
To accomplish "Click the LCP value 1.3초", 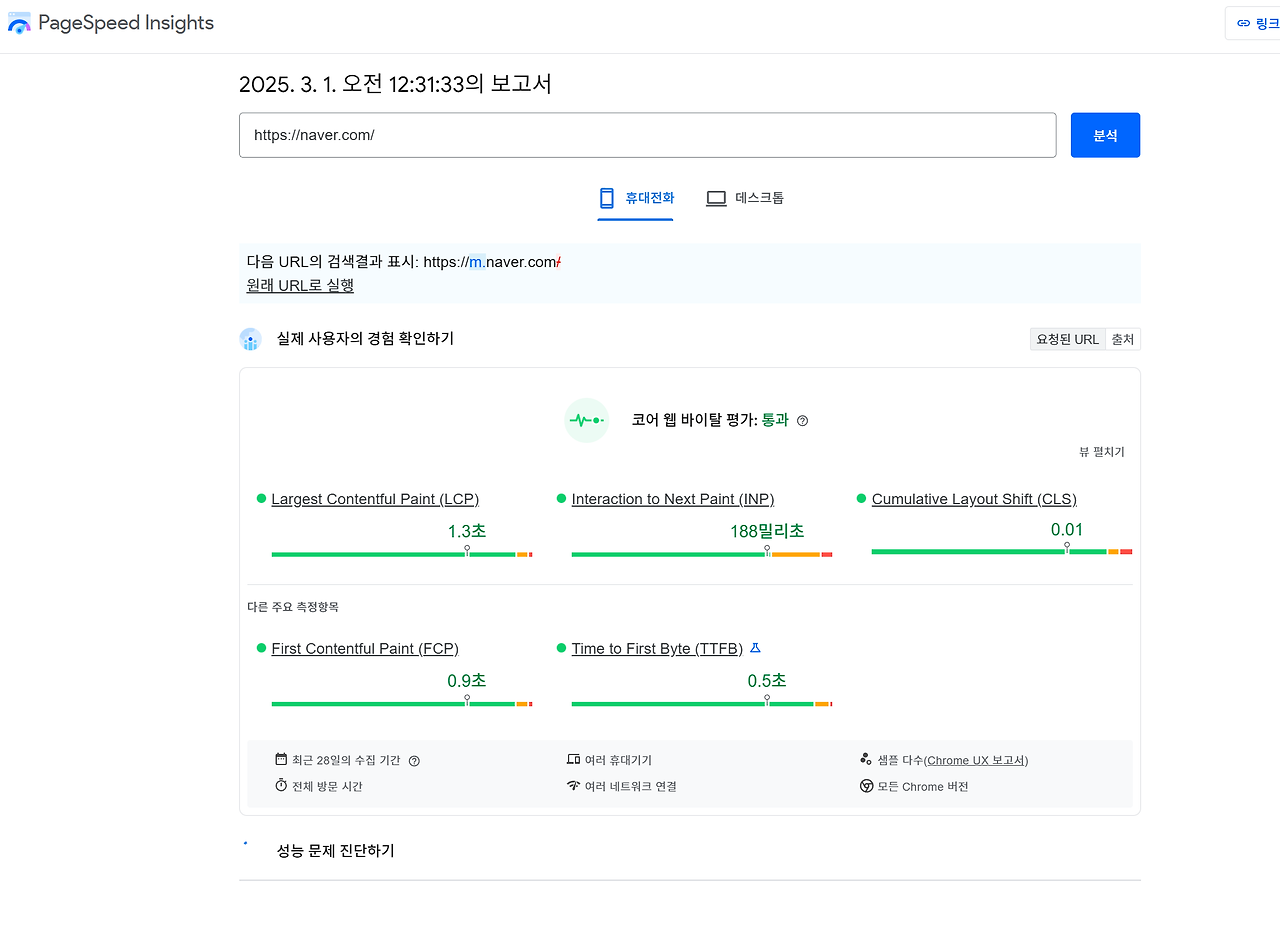I will pyautogui.click(x=467, y=531).
